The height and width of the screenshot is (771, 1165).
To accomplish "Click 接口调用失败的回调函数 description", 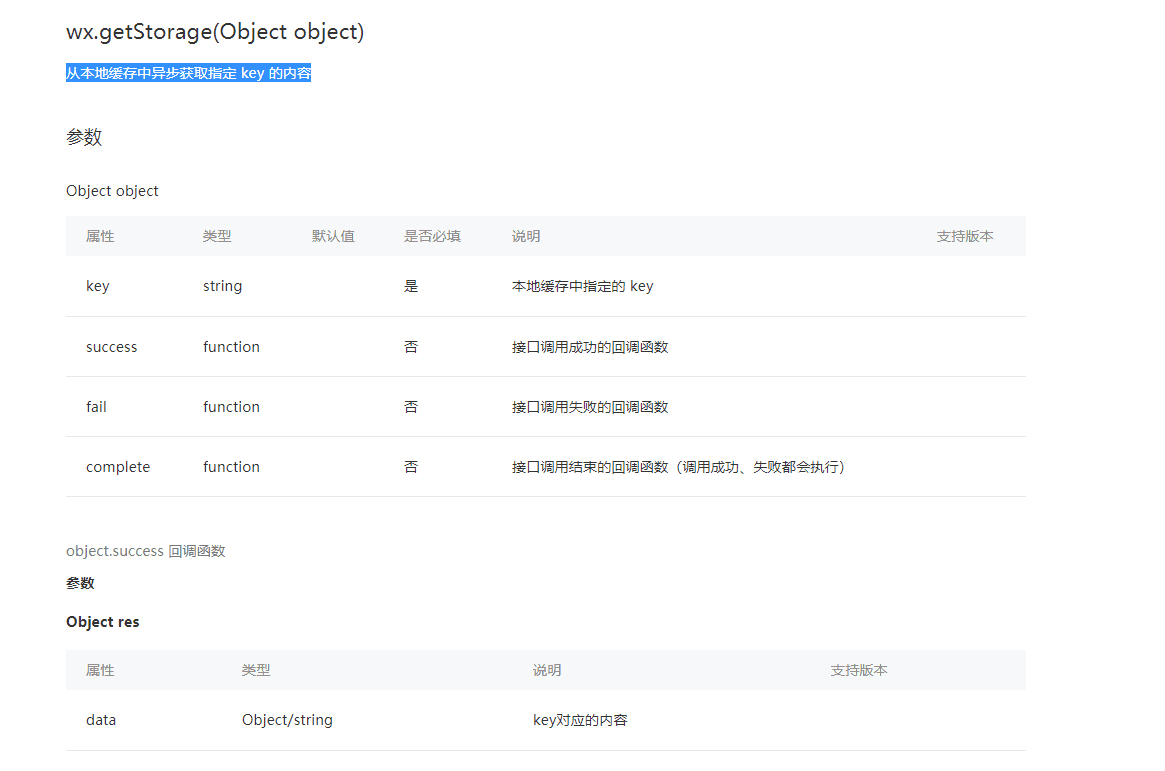I will pyautogui.click(x=590, y=407).
